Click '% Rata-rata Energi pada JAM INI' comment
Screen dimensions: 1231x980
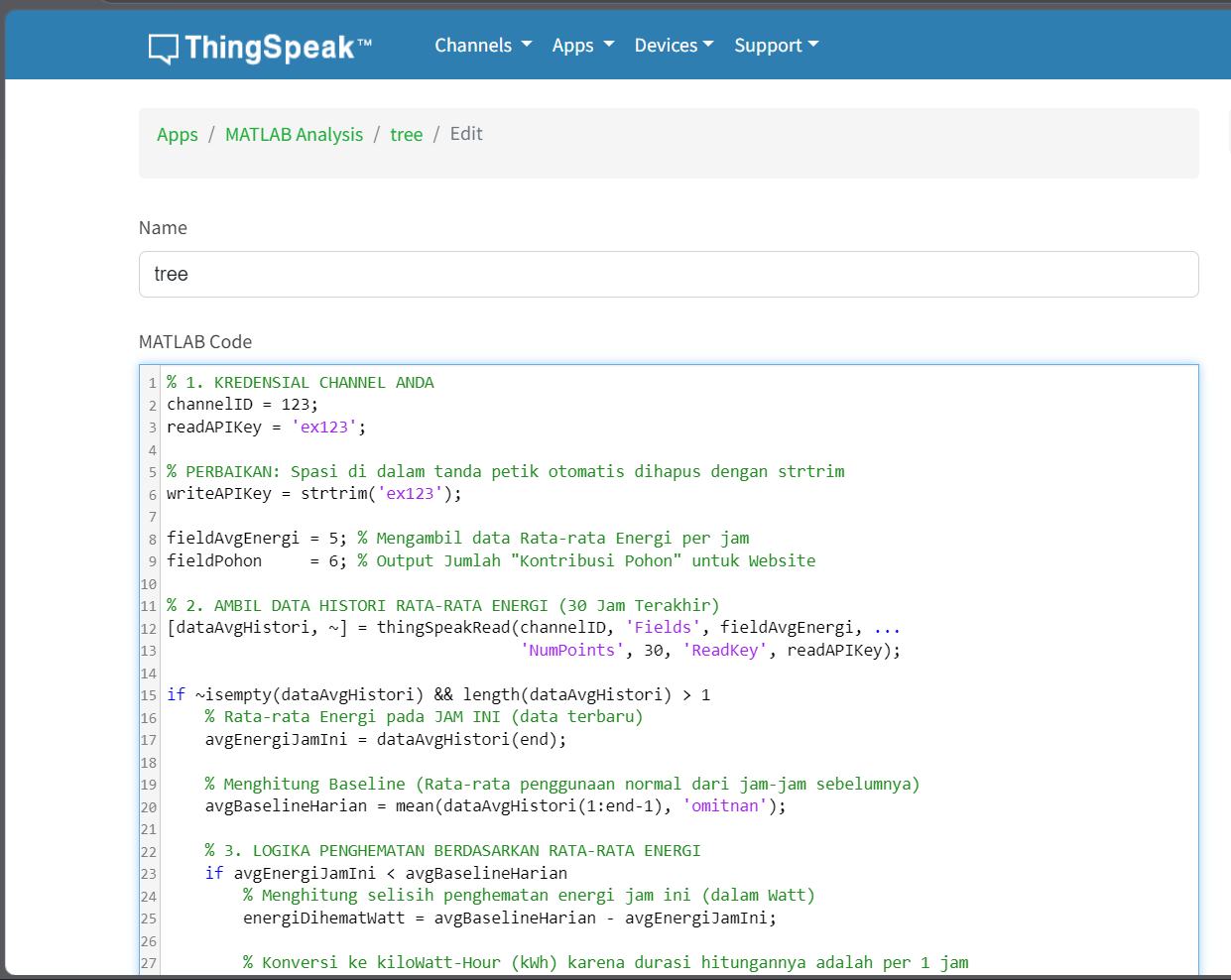[424, 717]
